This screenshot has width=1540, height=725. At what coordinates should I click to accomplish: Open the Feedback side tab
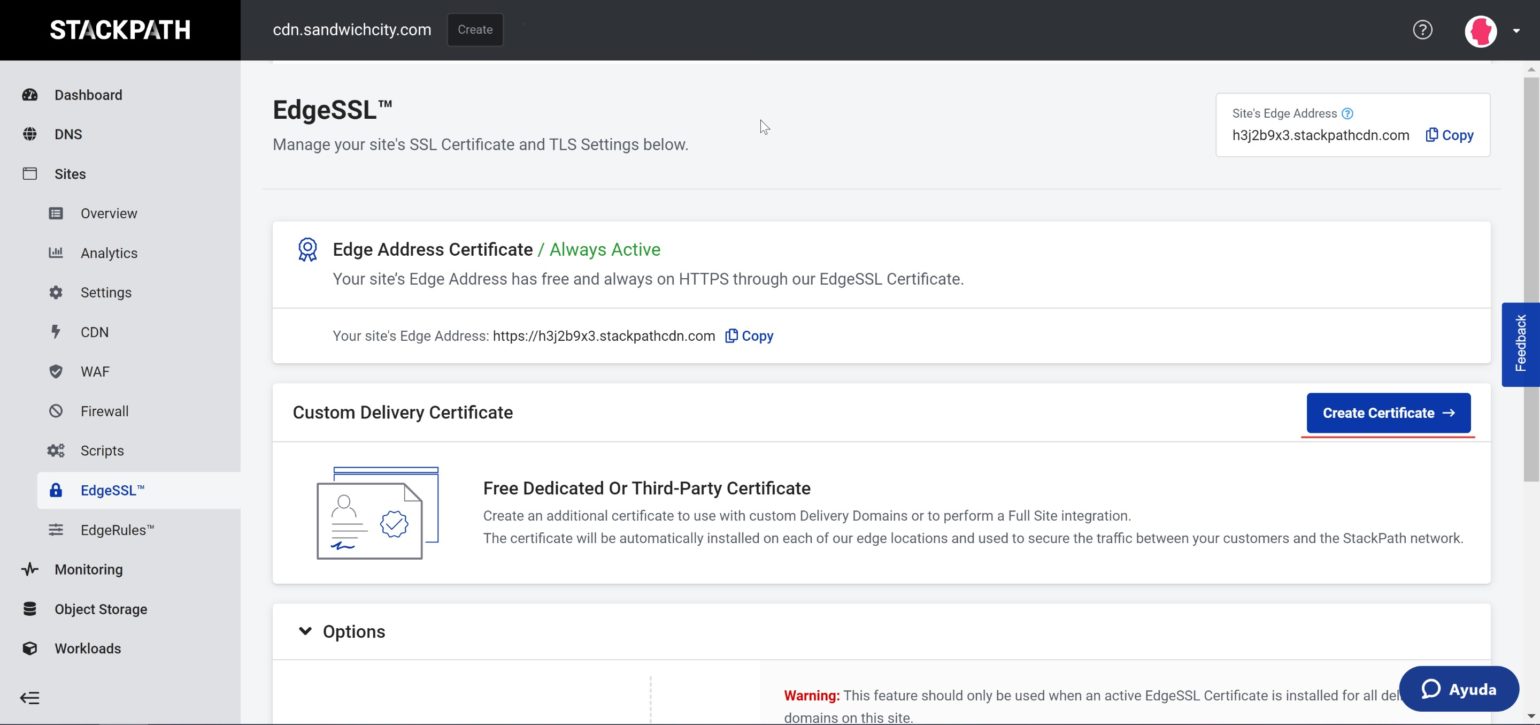[1520, 344]
